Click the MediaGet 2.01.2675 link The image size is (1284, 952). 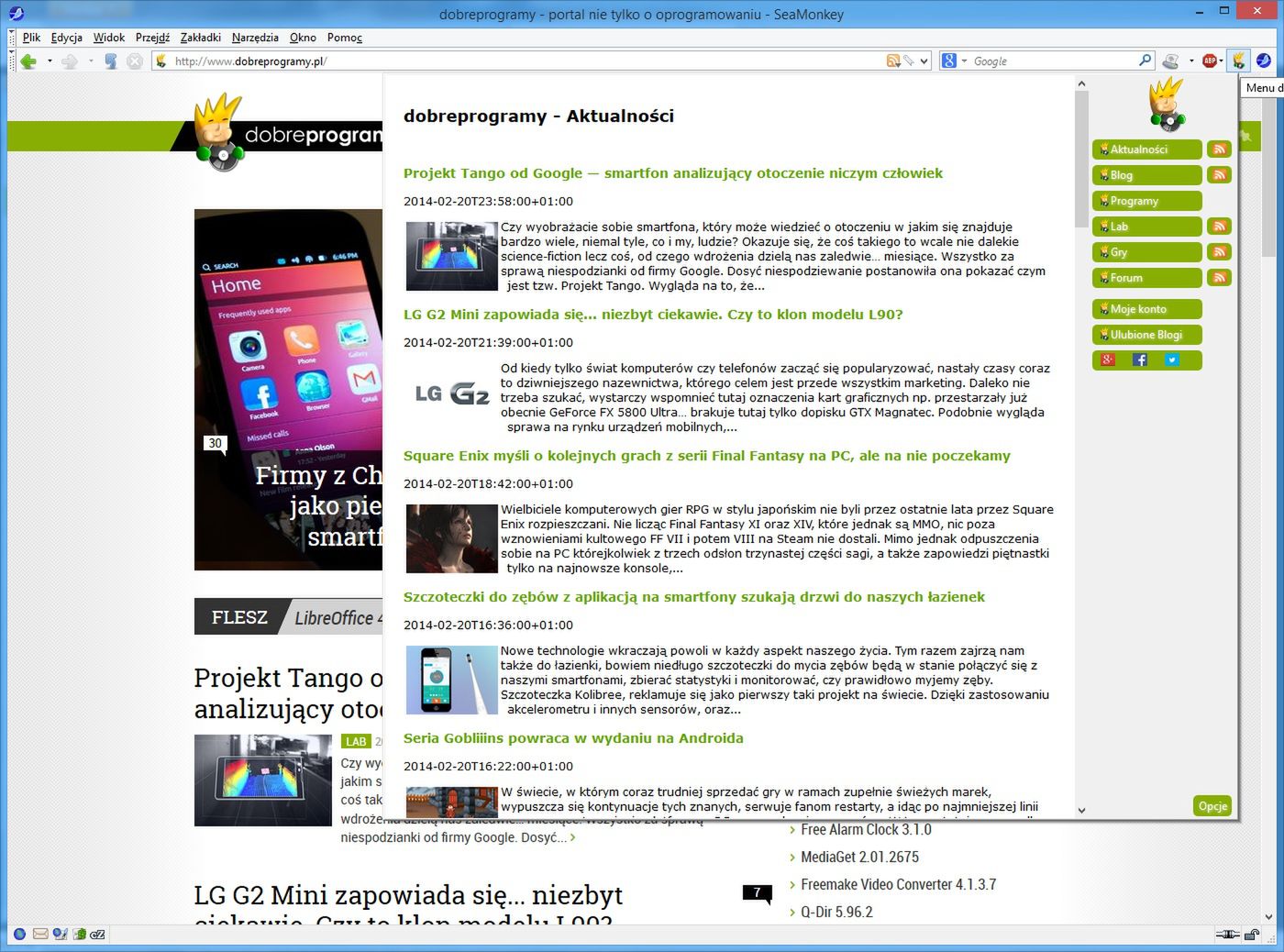859,858
